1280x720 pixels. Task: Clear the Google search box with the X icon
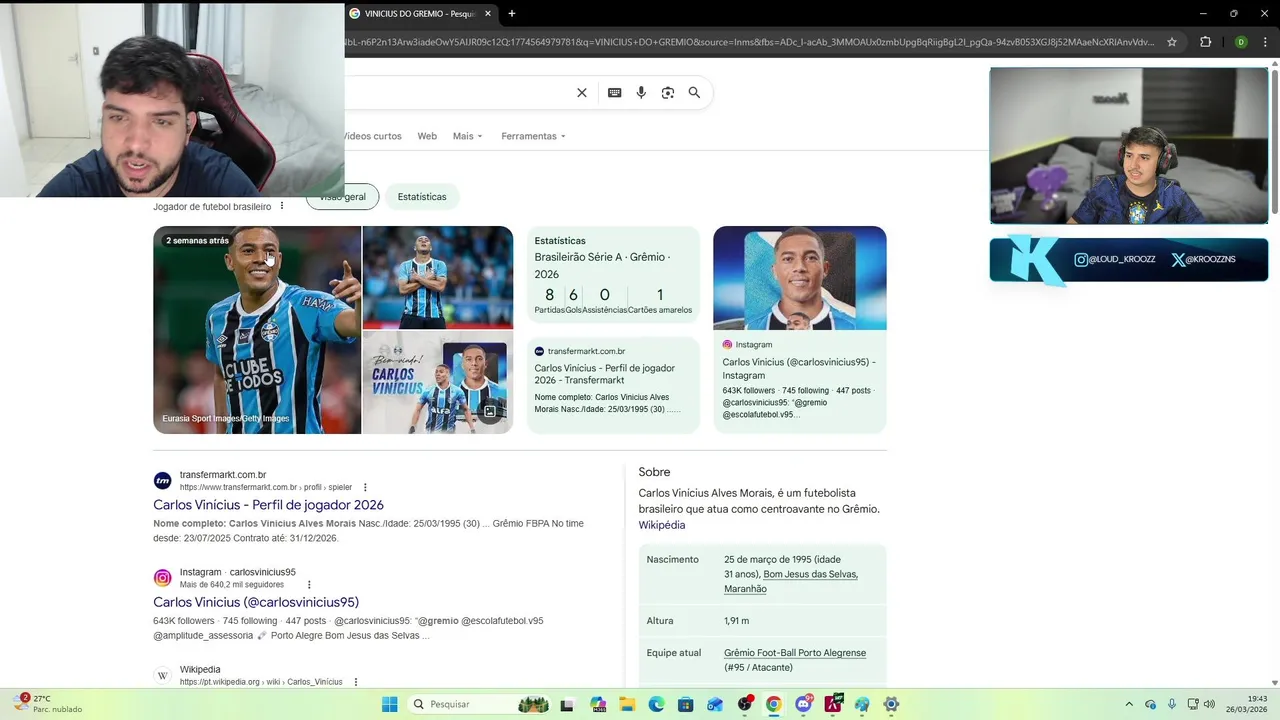[582, 93]
